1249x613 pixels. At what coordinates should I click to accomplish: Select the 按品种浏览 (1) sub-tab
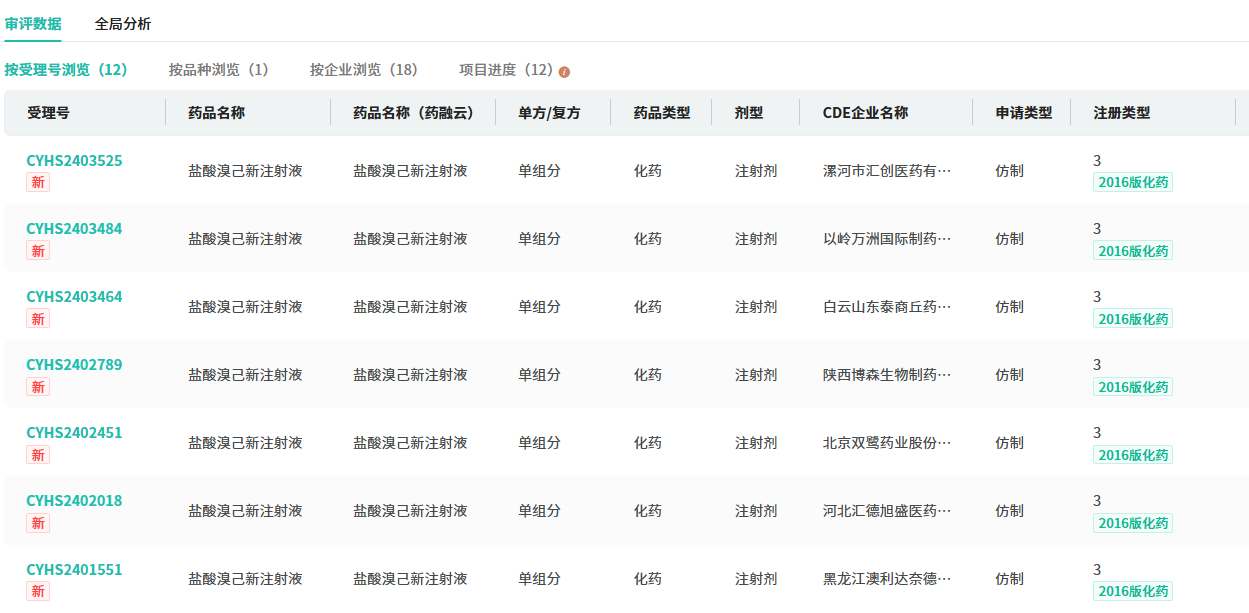click(219, 70)
